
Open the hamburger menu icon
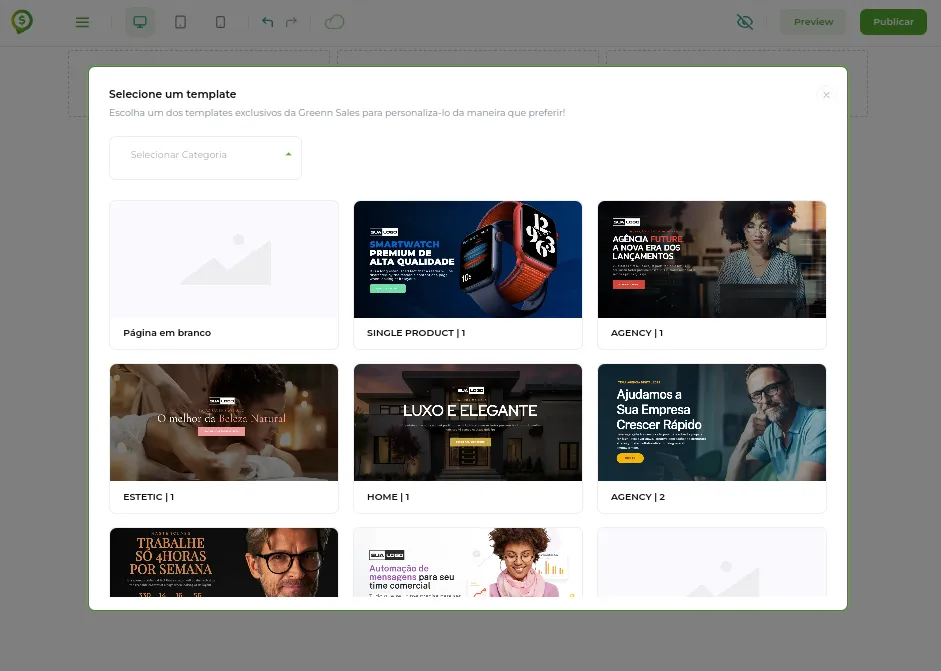point(82,22)
